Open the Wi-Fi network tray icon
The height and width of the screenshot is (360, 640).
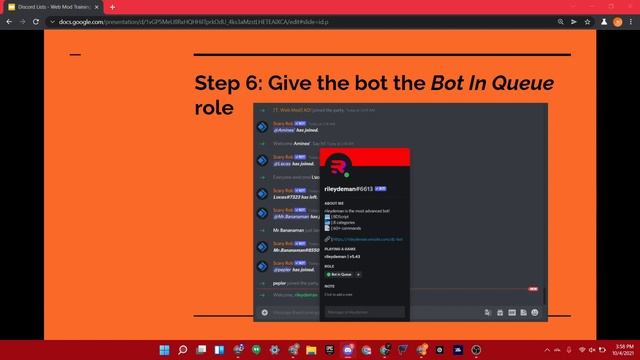582,350
